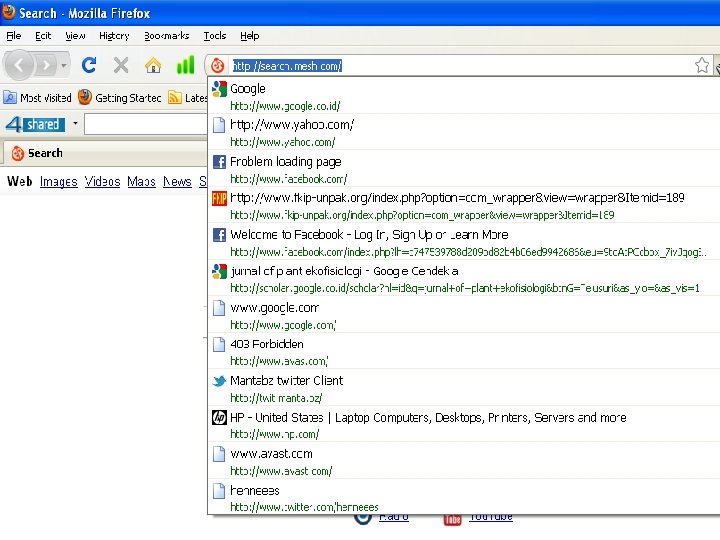Select HP United States suggestion
Viewport: 720px width, 540px height.
(464, 425)
